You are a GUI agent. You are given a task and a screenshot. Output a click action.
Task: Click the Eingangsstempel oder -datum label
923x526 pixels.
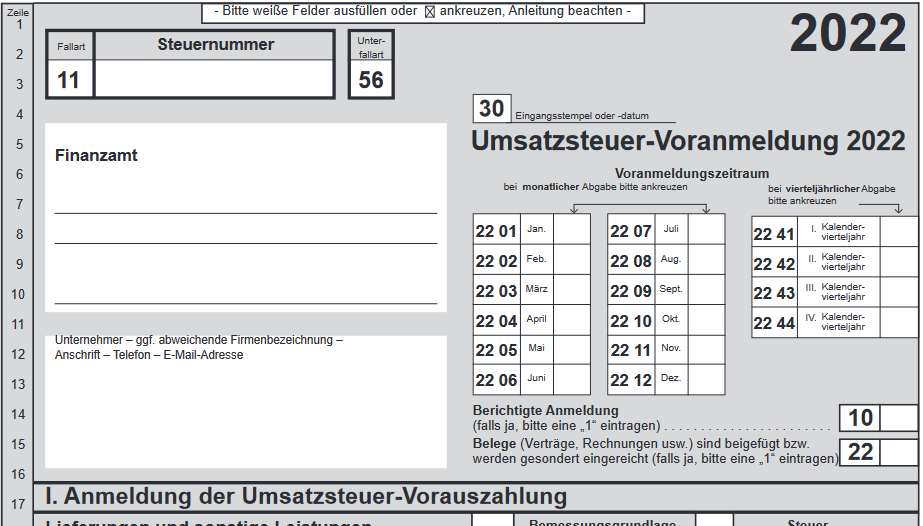pyautogui.click(x=582, y=116)
